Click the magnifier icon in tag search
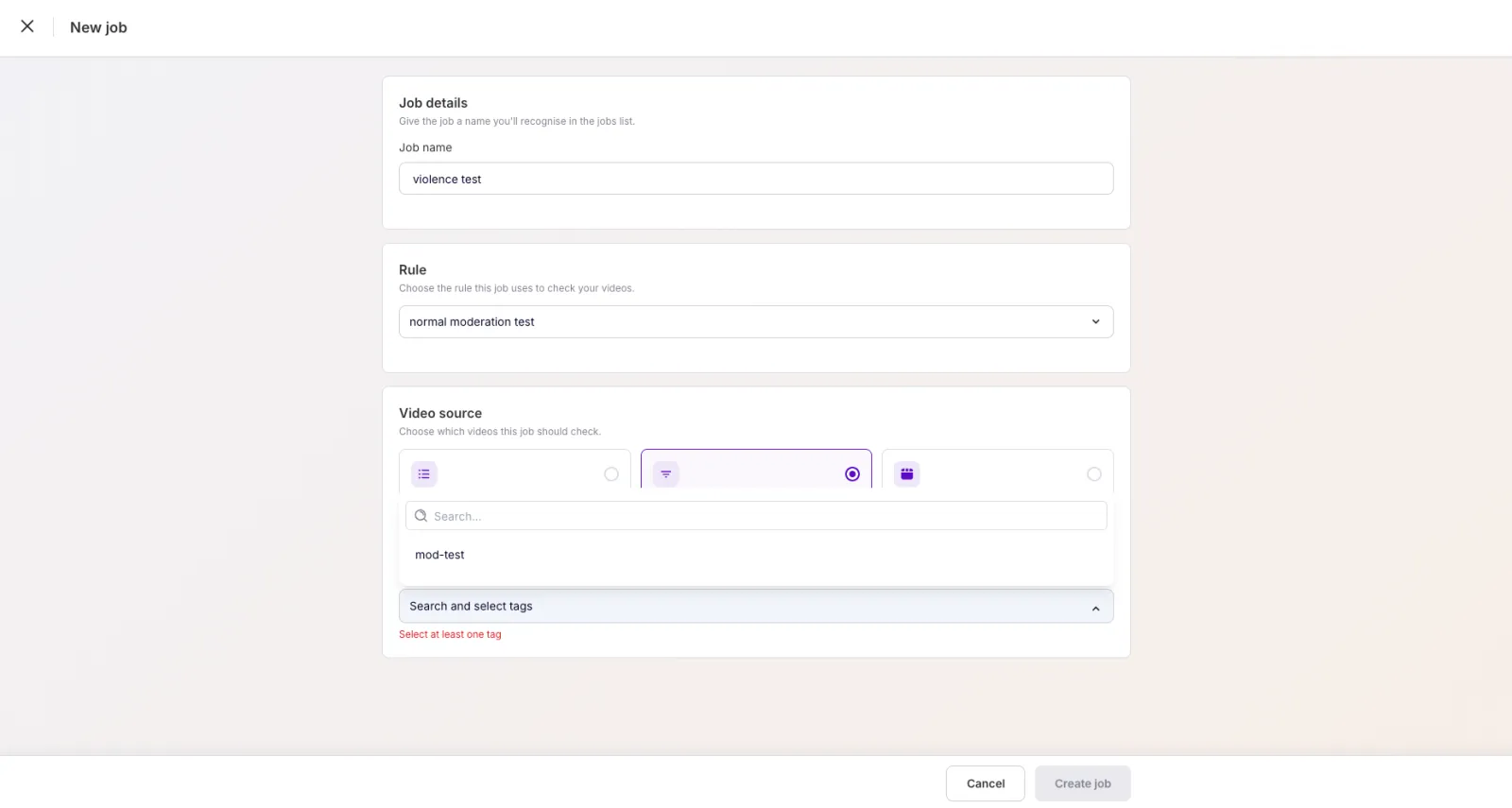1512x808 pixels. pyautogui.click(x=421, y=516)
